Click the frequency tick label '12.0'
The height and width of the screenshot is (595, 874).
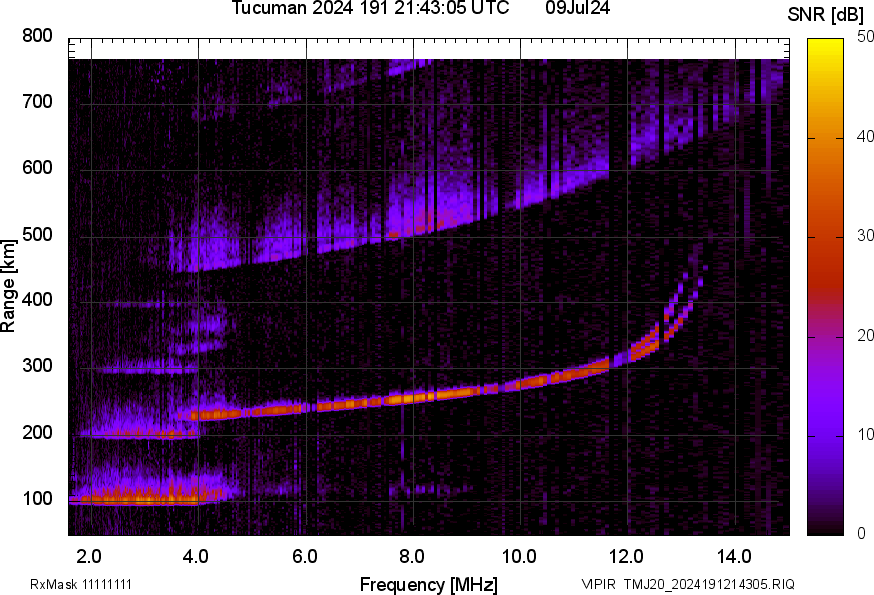coord(627,557)
